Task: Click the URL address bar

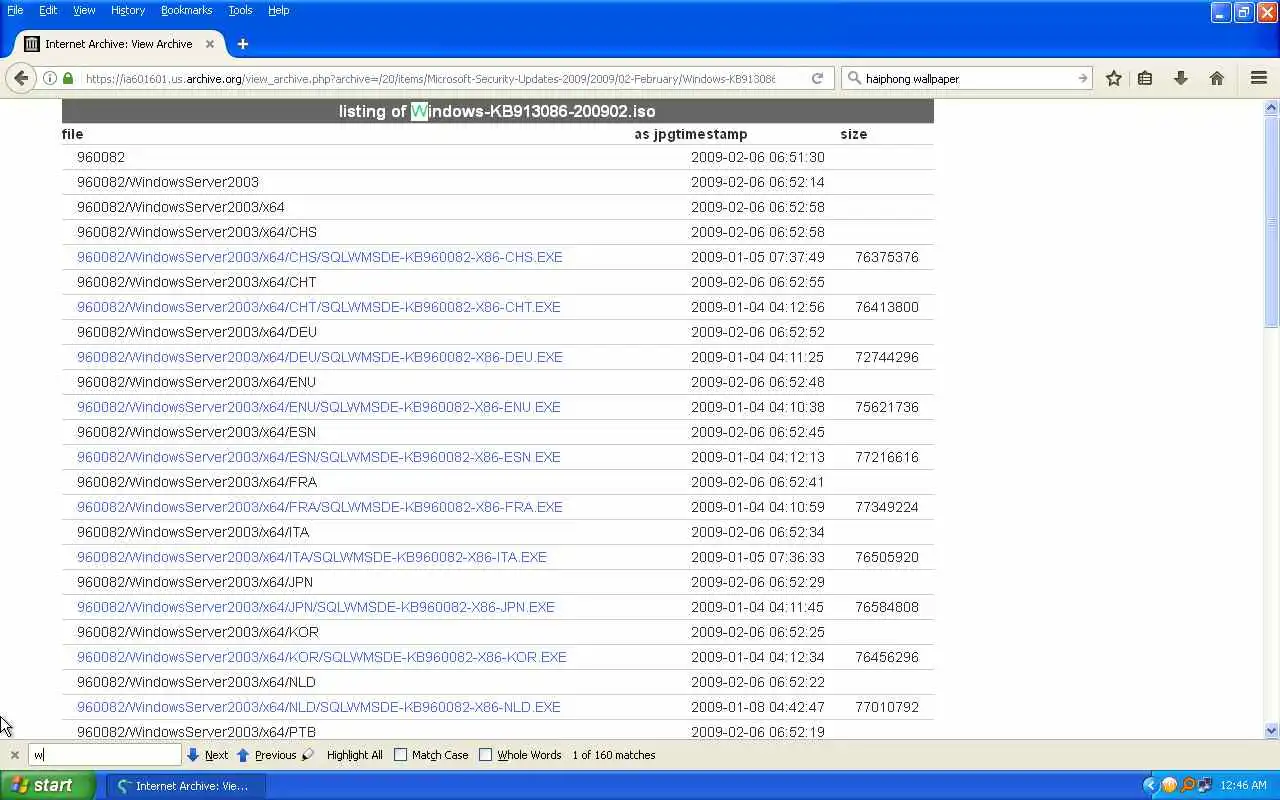Action: coord(430,78)
